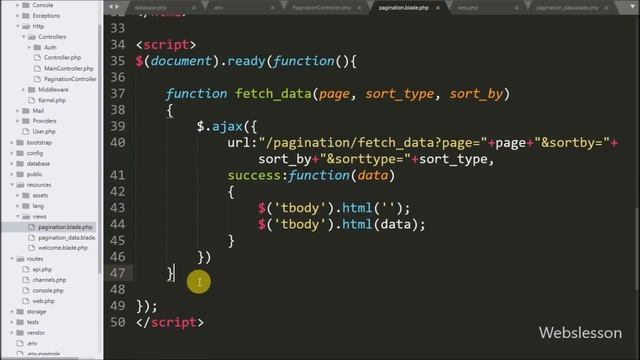
Task: Click the .env file icon in sidebar
Action: coord(20,343)
